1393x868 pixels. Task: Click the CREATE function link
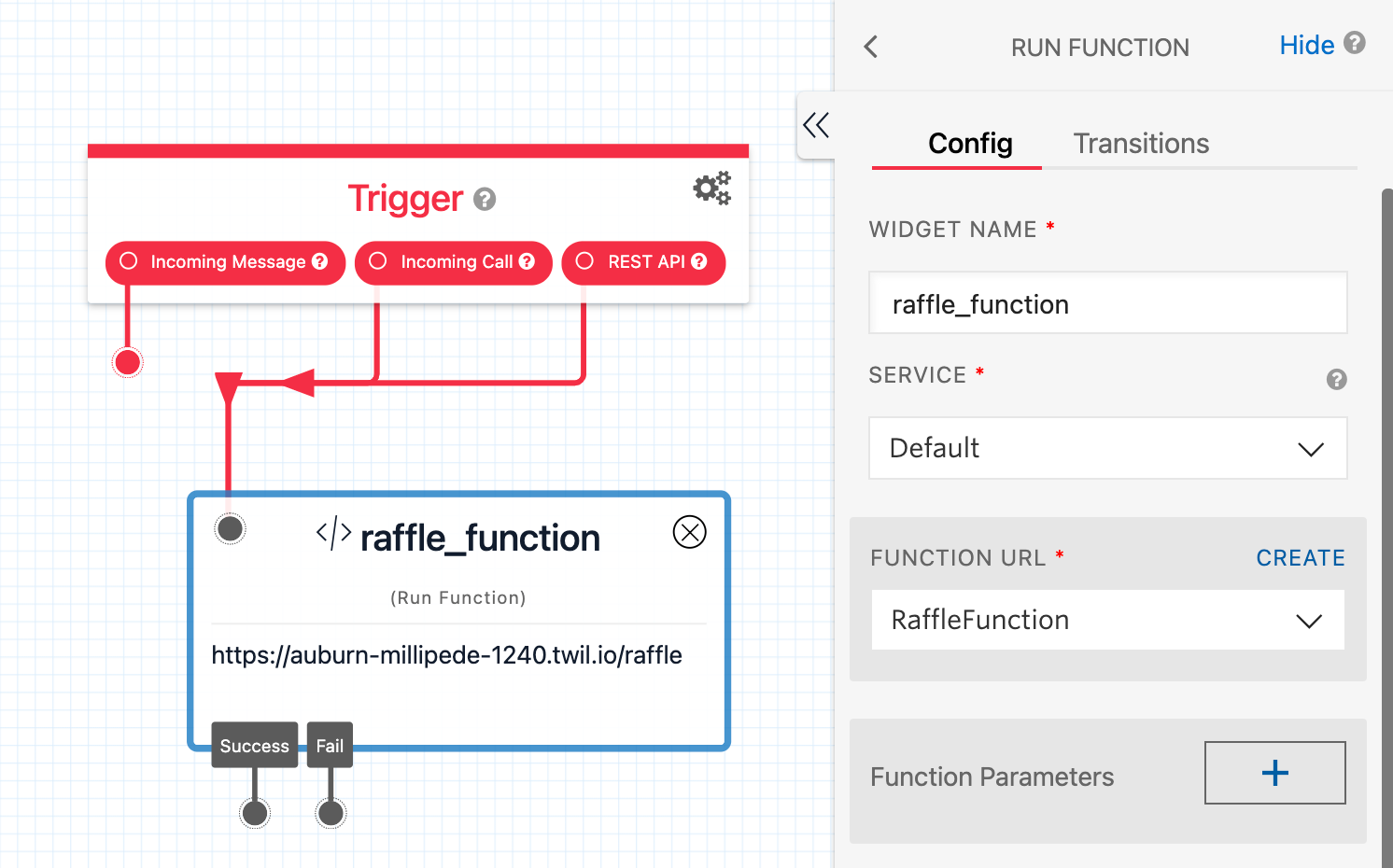[x=1301, y=558]
